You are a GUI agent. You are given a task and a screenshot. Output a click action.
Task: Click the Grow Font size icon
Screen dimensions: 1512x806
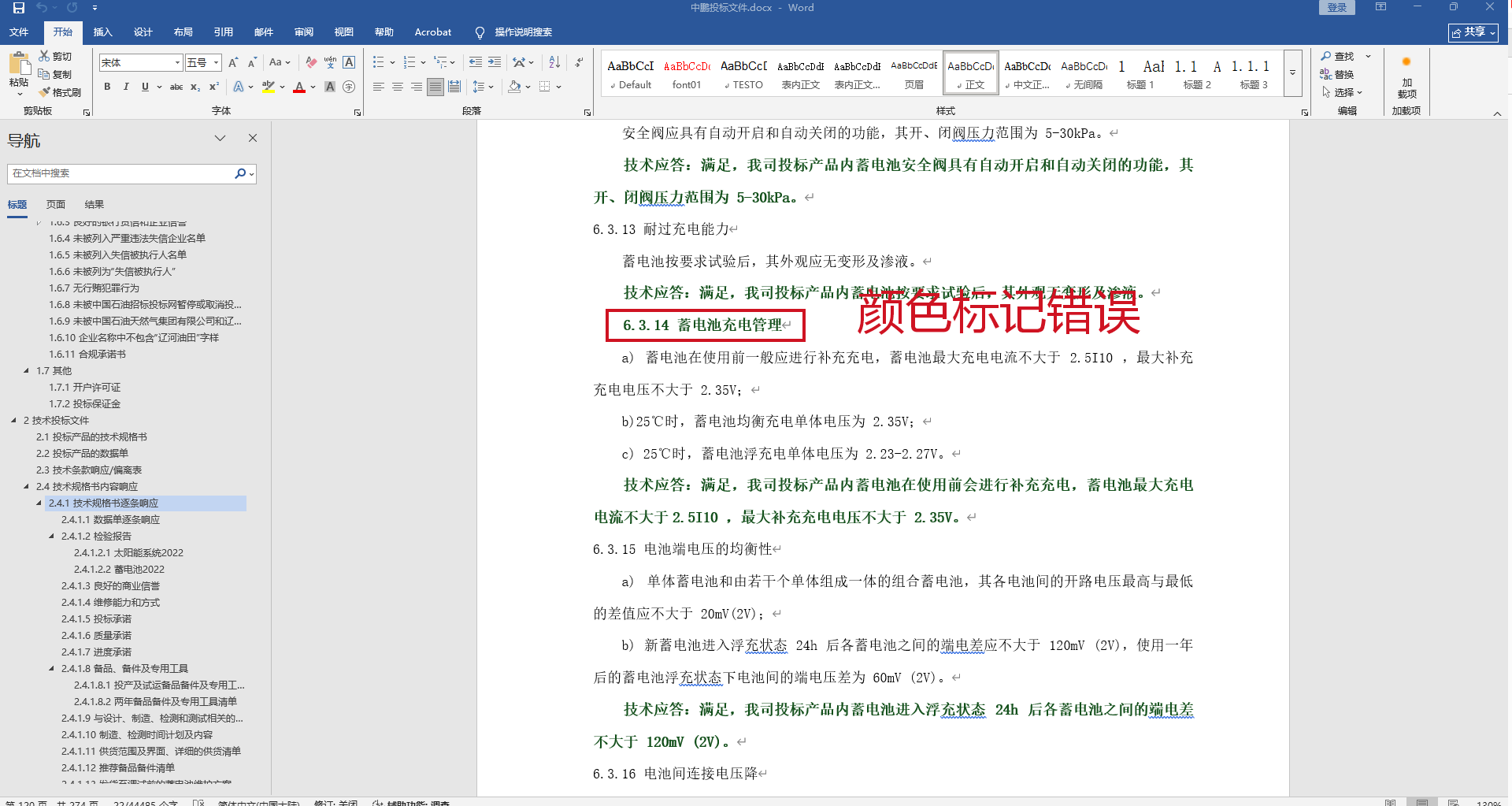pos(233,62)
